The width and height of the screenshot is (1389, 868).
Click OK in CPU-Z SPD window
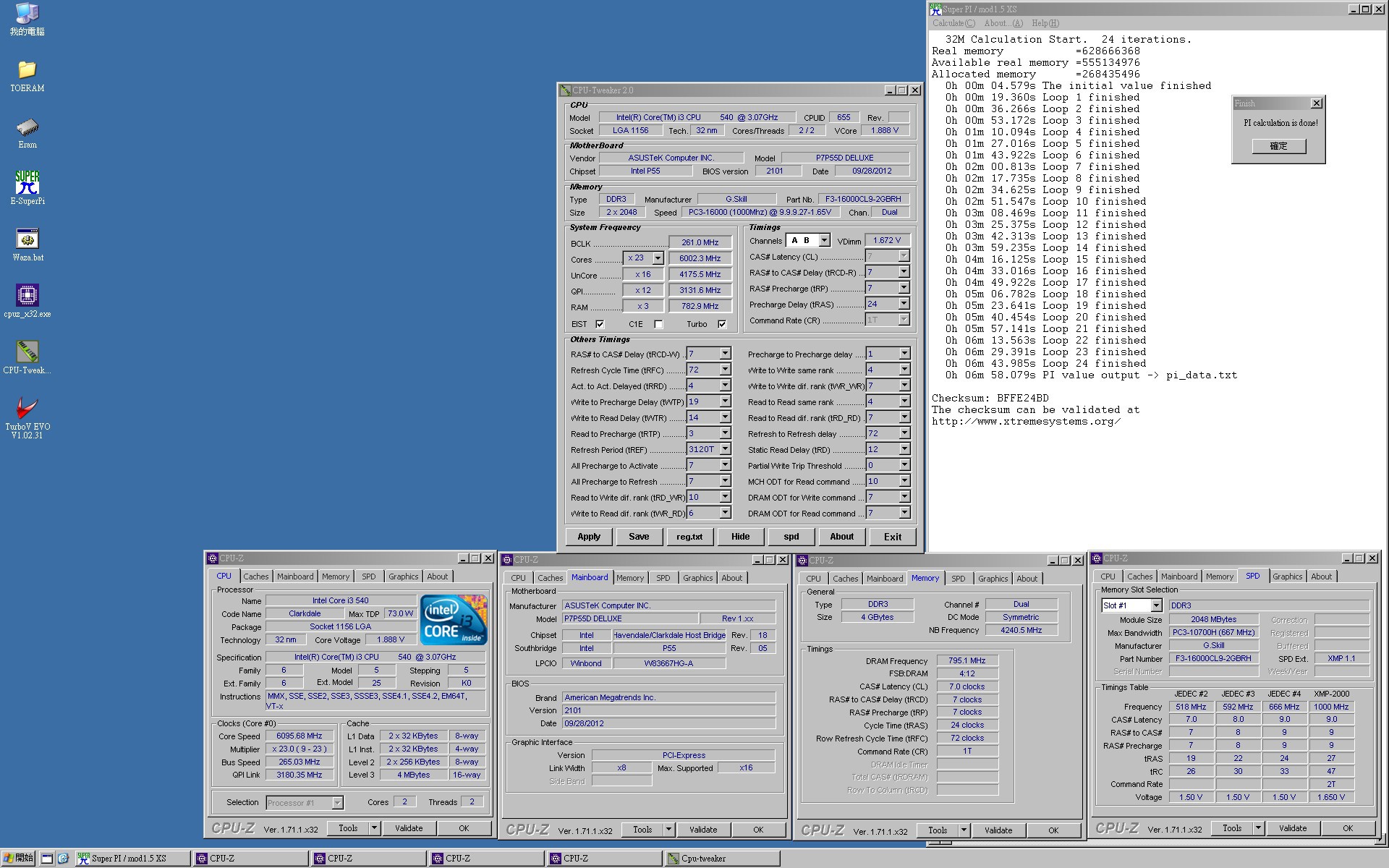1347,828
